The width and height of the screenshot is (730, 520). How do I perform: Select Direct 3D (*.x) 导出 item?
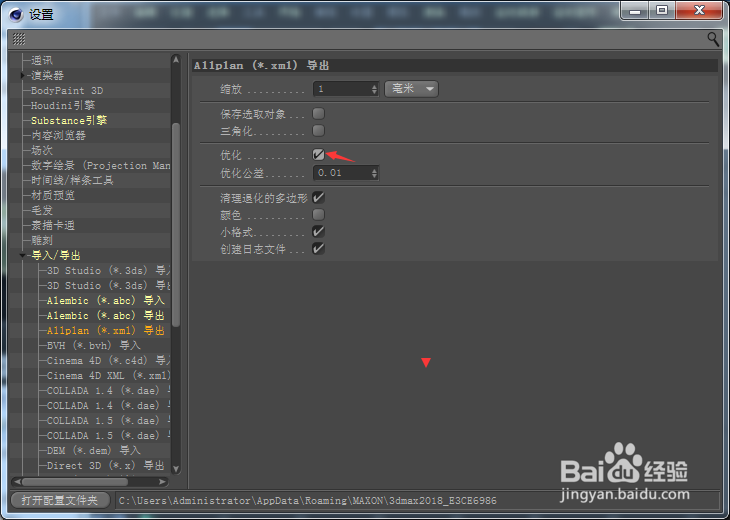[106, 466]
